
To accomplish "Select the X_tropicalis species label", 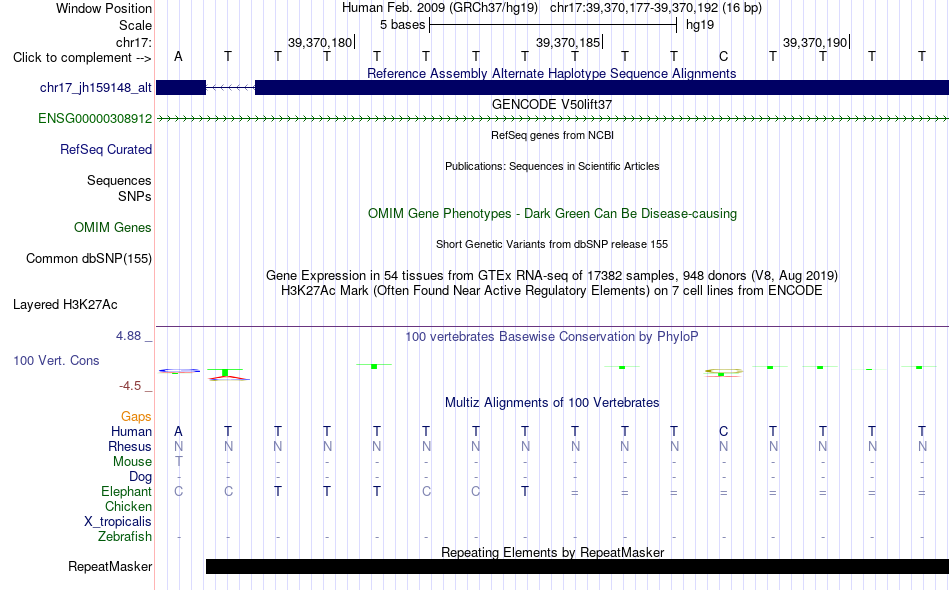I will pos(118,522).
